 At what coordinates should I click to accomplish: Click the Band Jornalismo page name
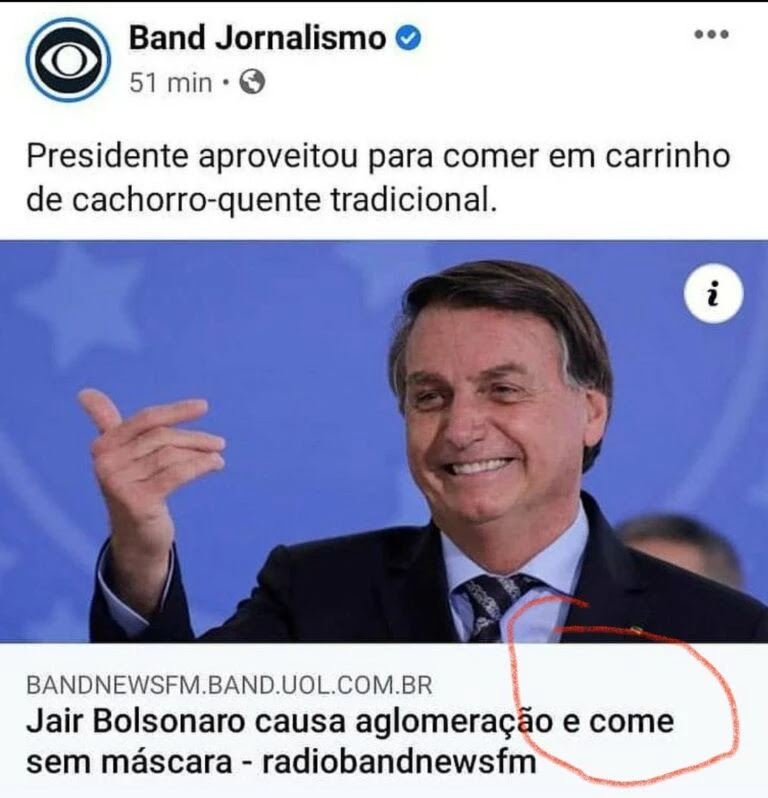258,38
